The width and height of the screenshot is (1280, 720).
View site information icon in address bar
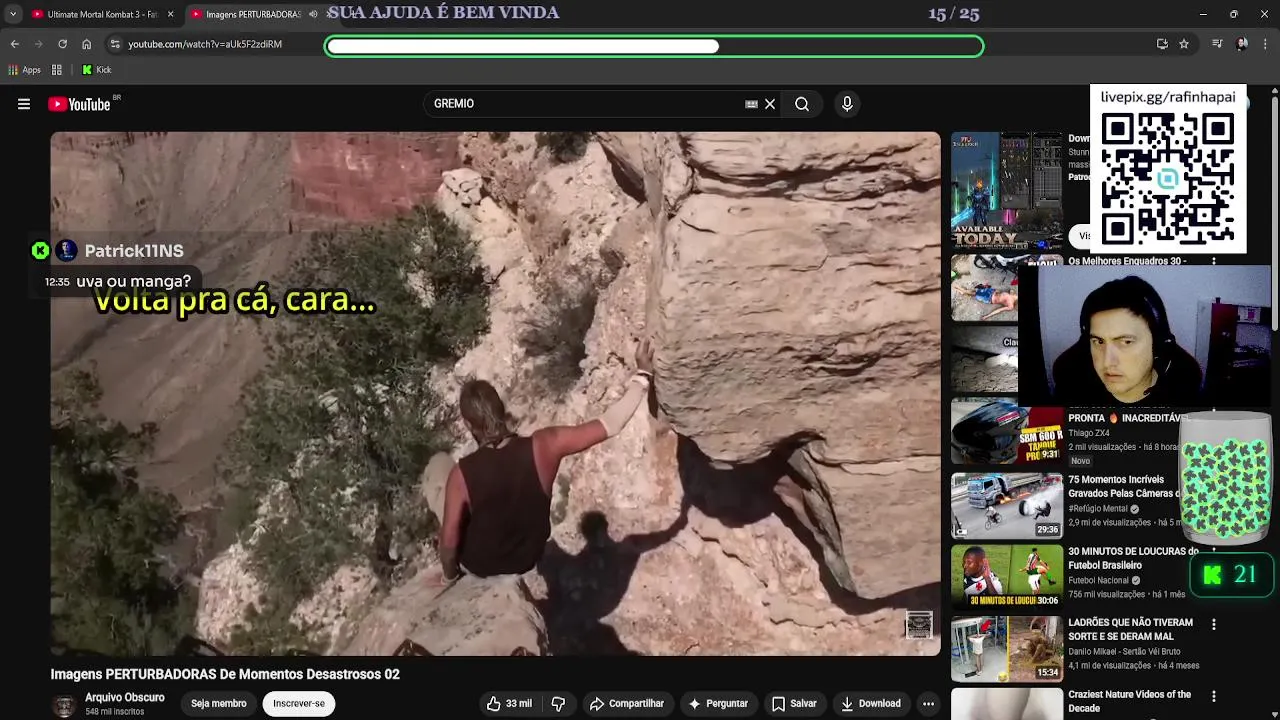pyautogui.click(x=115, y=44)
